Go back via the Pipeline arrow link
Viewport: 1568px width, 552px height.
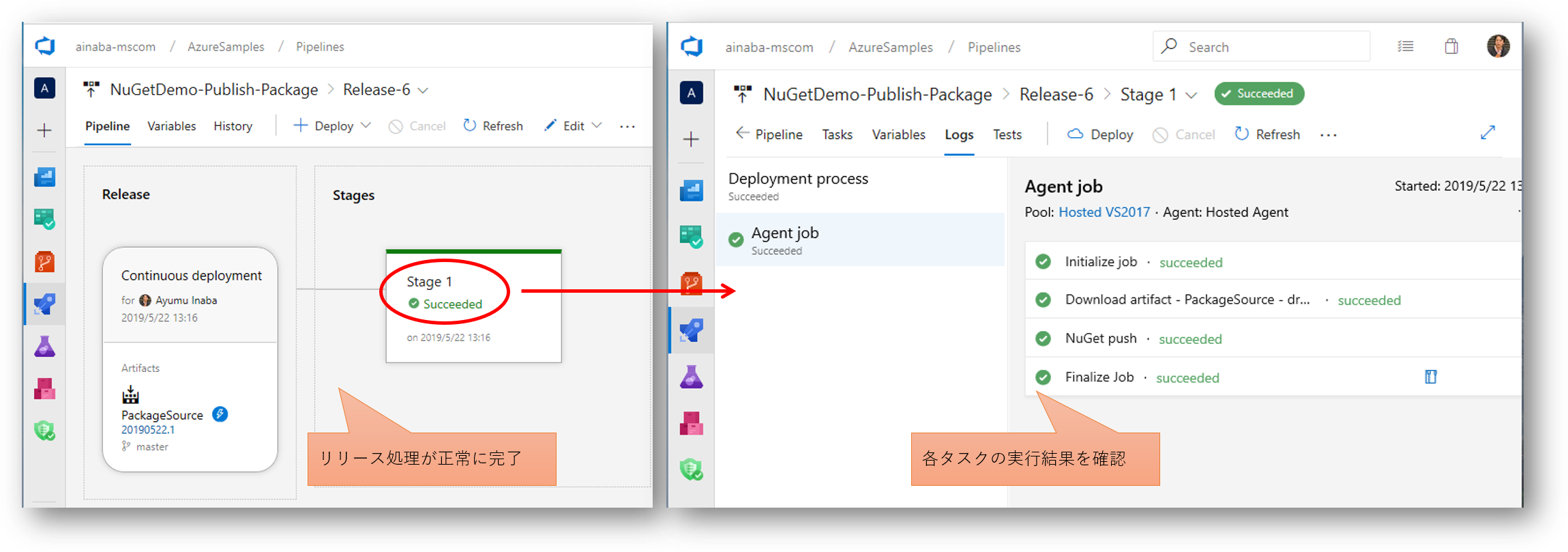(769, 134)
